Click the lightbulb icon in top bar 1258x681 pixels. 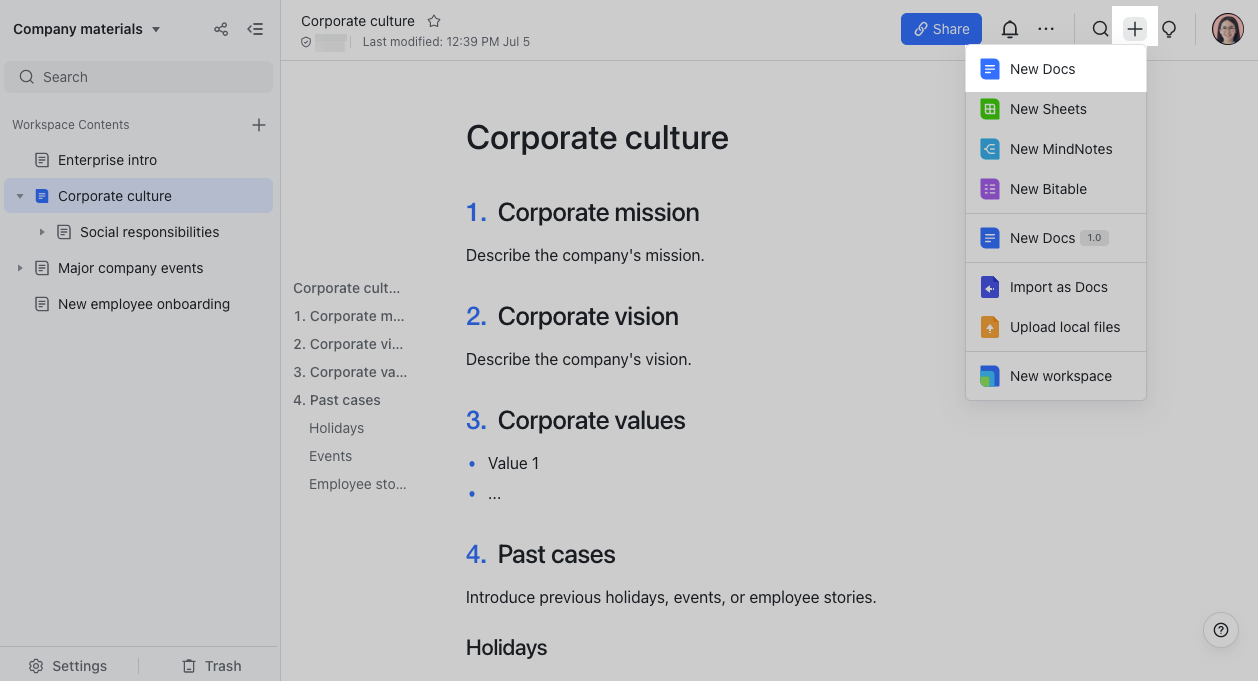click(1168, 29)
